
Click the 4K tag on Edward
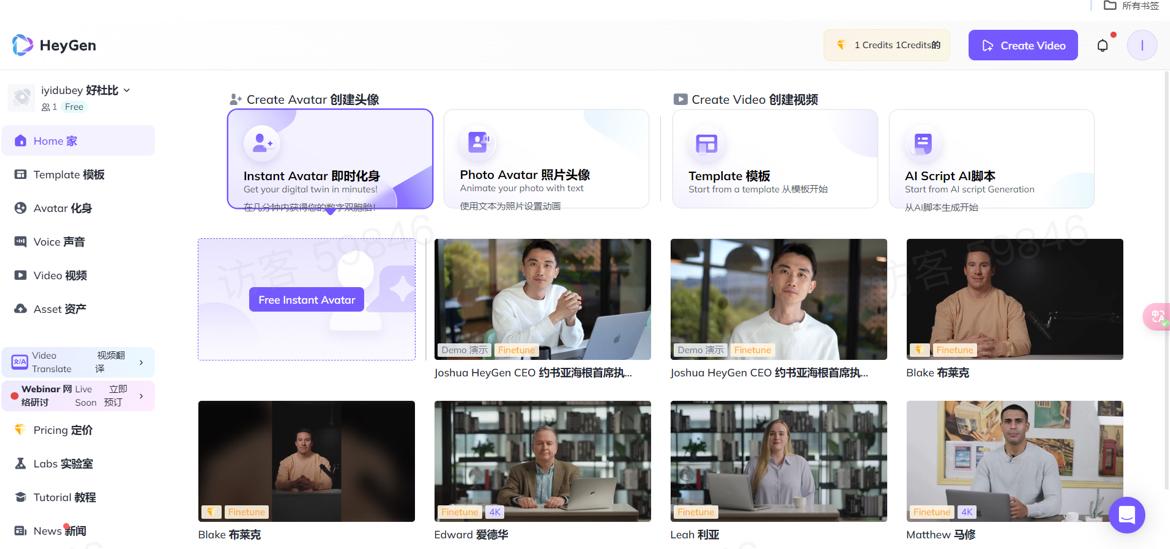click(x=494, y=512)
